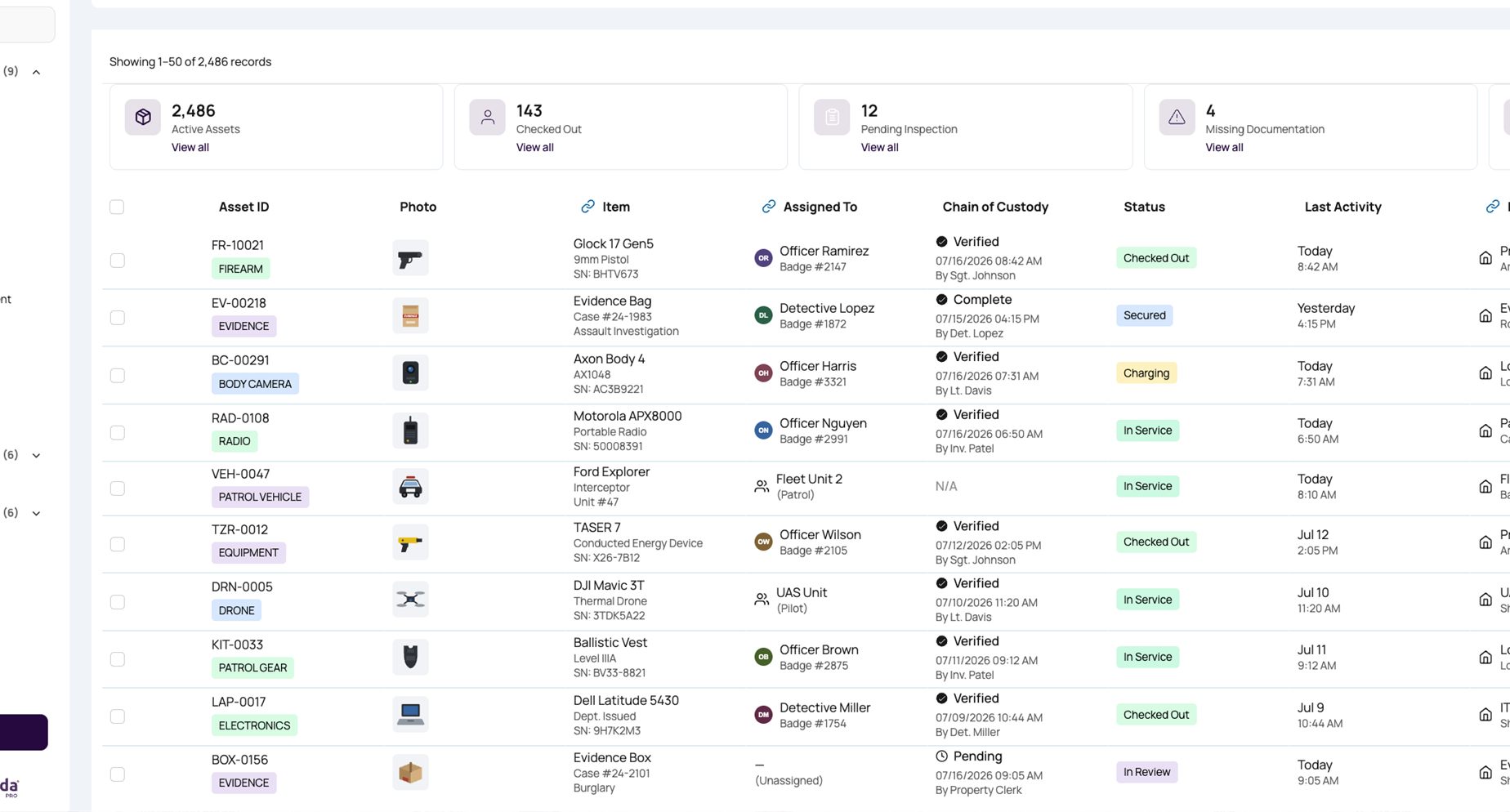Click the Pending Inspection clipboard icon
1510x812 pixels.
pos(832,118)
